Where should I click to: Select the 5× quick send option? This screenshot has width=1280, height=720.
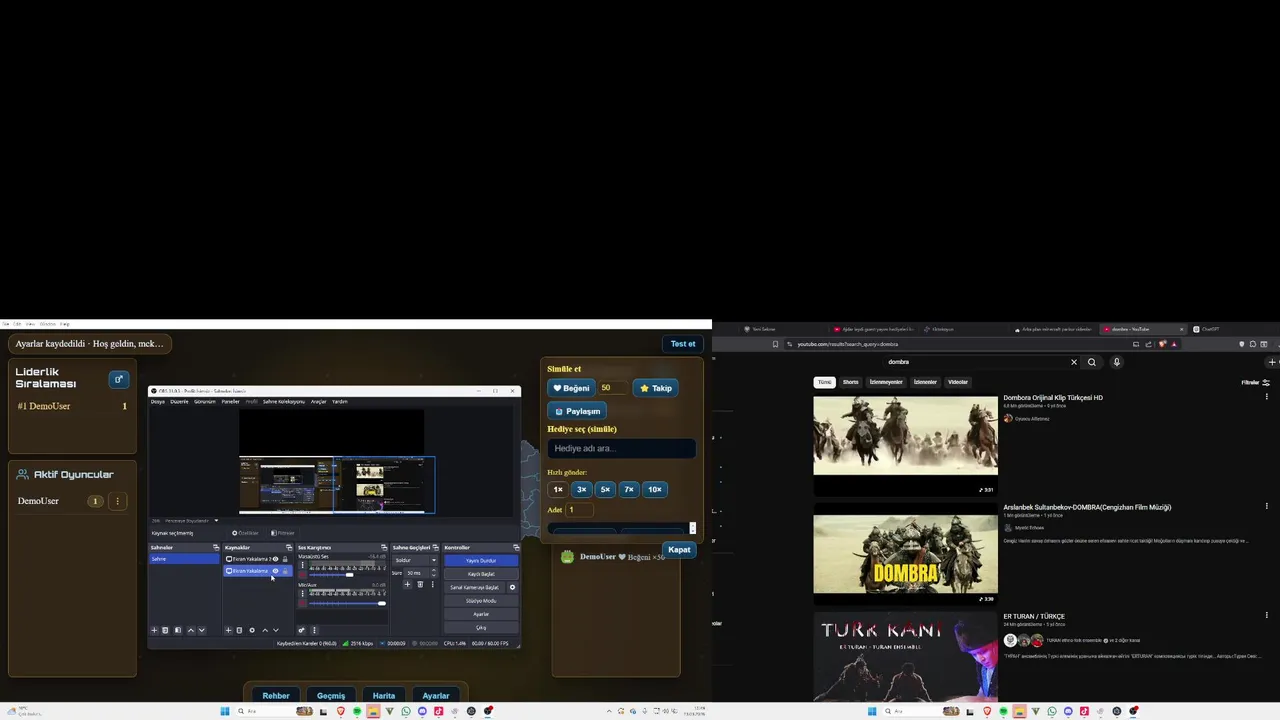pos(605,489)
